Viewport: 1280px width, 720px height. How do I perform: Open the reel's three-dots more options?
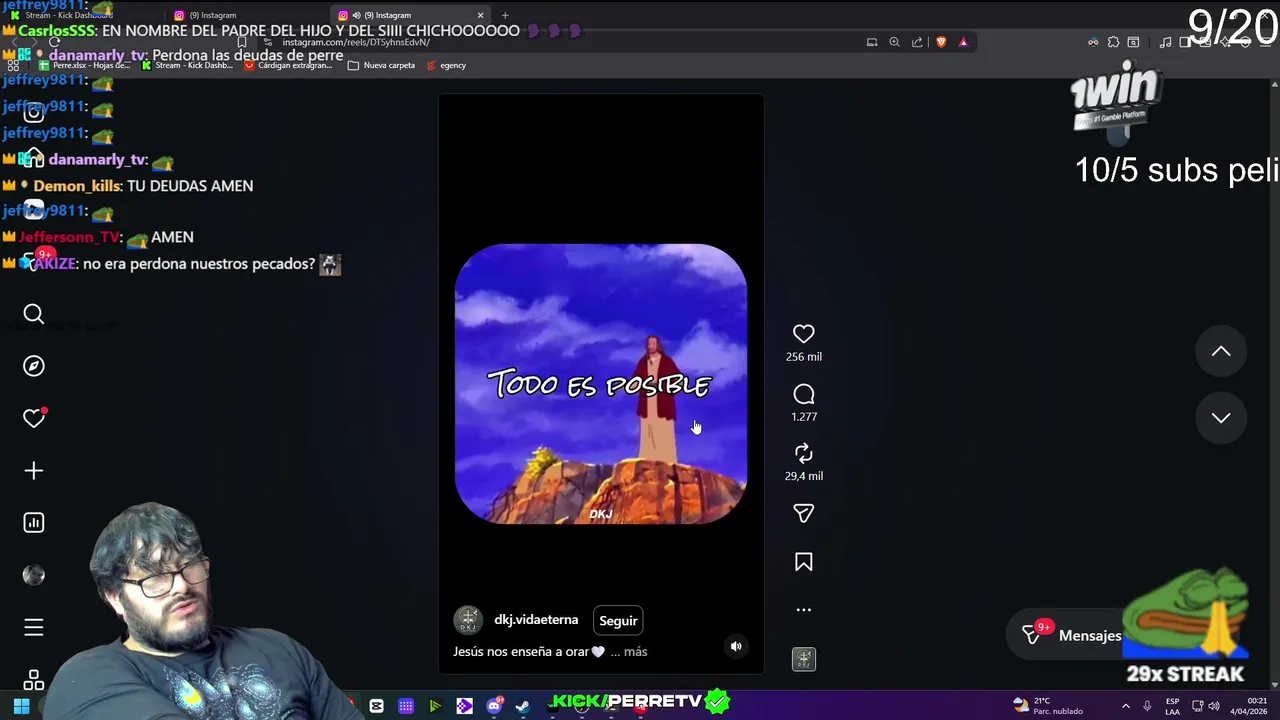[803, 609]
